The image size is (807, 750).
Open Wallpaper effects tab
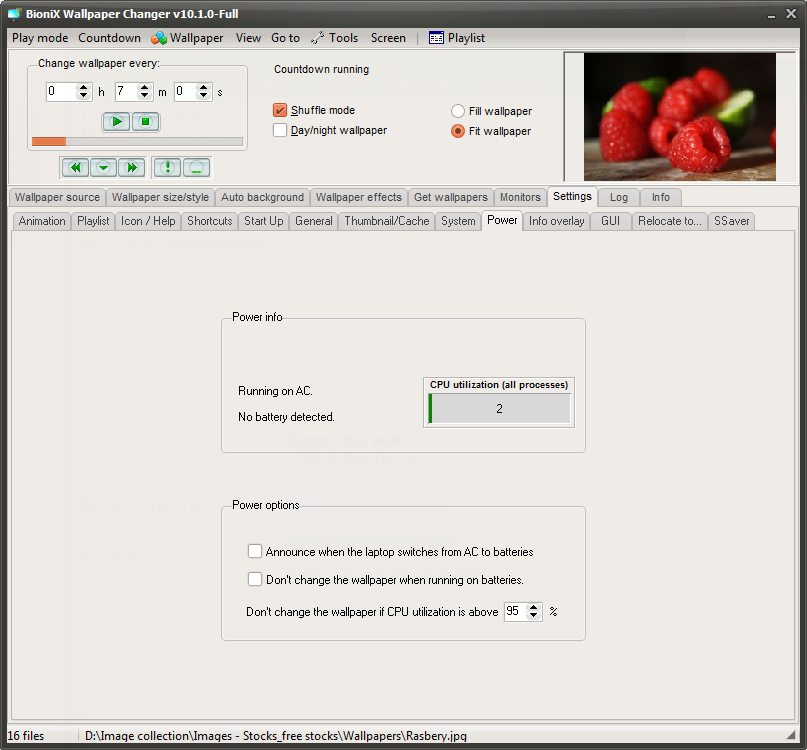point(359,198)
